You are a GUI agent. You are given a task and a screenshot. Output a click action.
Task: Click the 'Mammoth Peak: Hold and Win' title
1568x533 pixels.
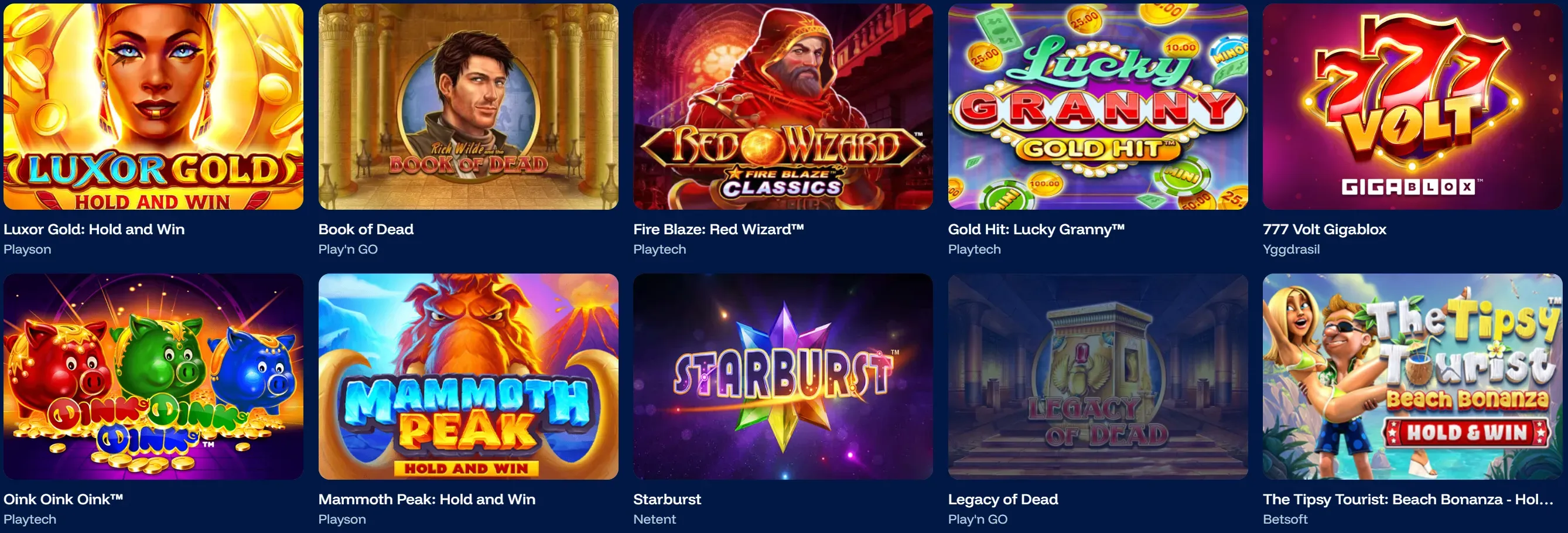(x=426, y=500)
